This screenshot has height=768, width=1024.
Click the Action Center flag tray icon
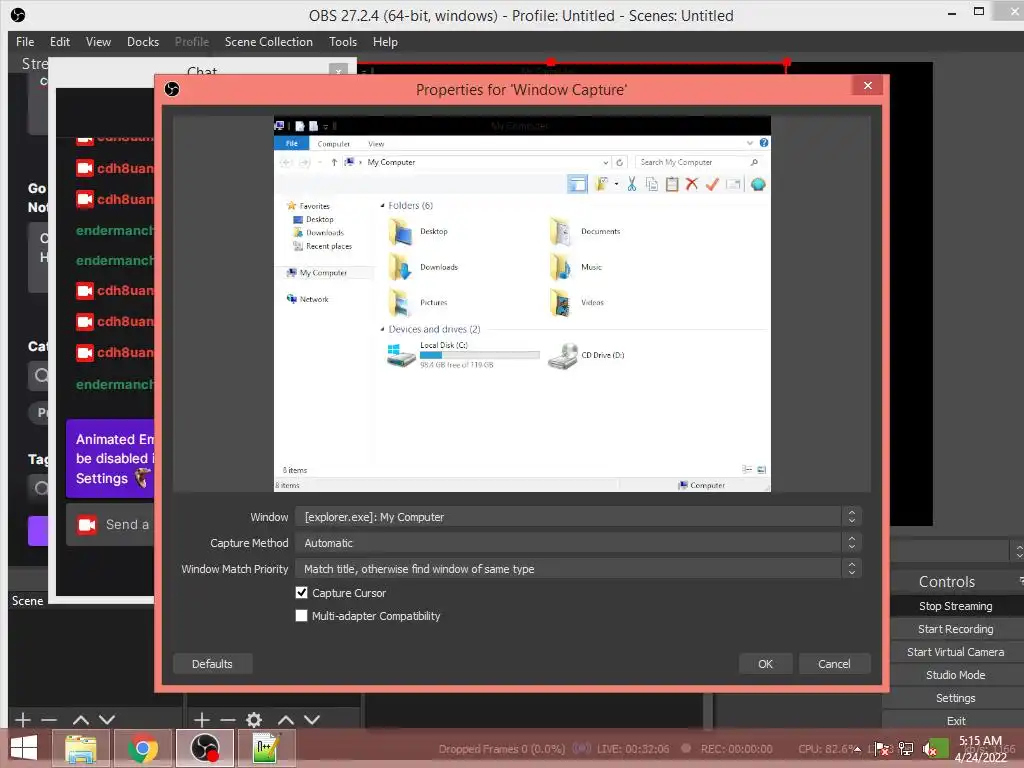pyautogui.click(x=882, y=749)
